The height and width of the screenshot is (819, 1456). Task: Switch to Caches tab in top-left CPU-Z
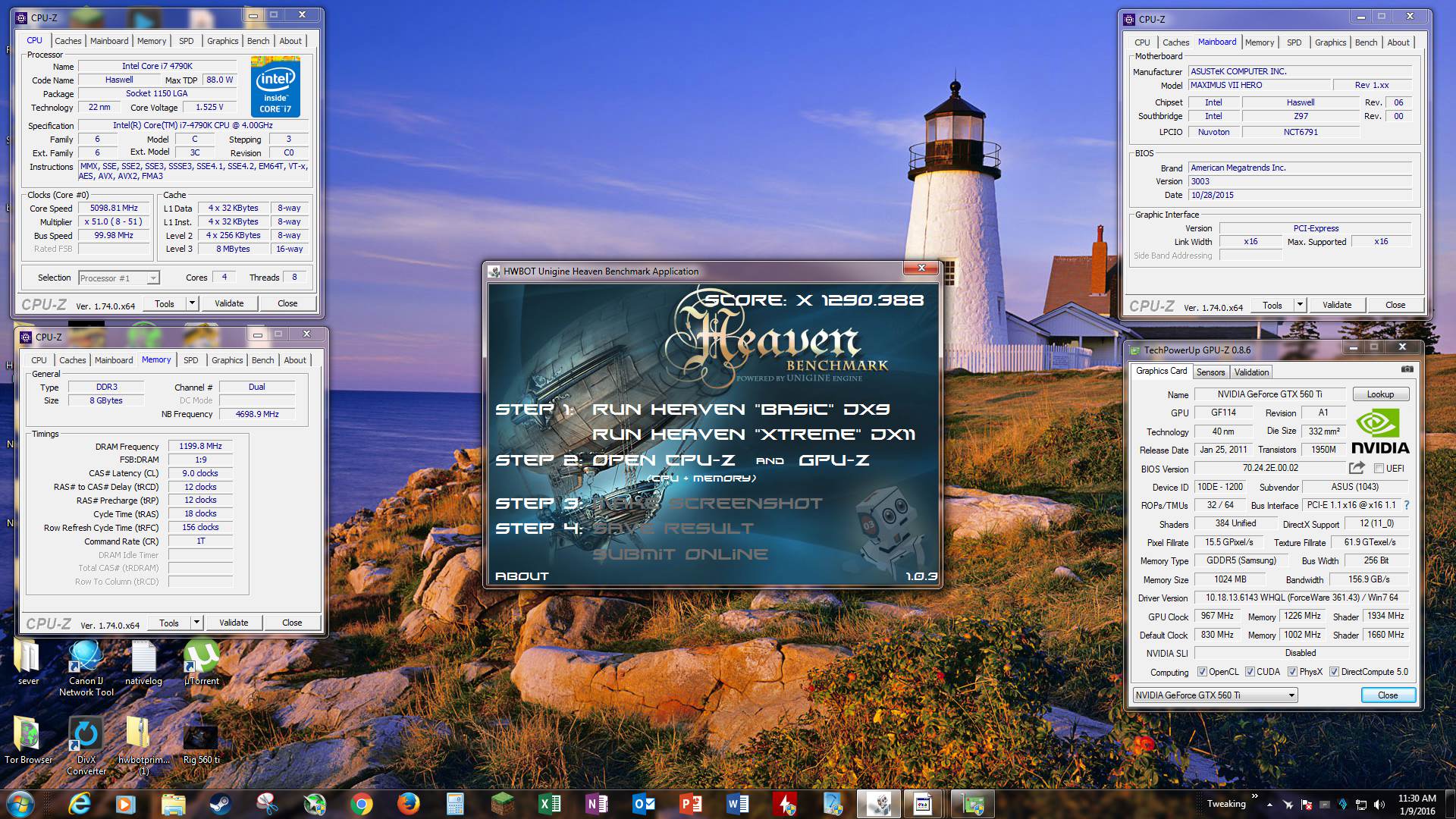coord(67,41)
